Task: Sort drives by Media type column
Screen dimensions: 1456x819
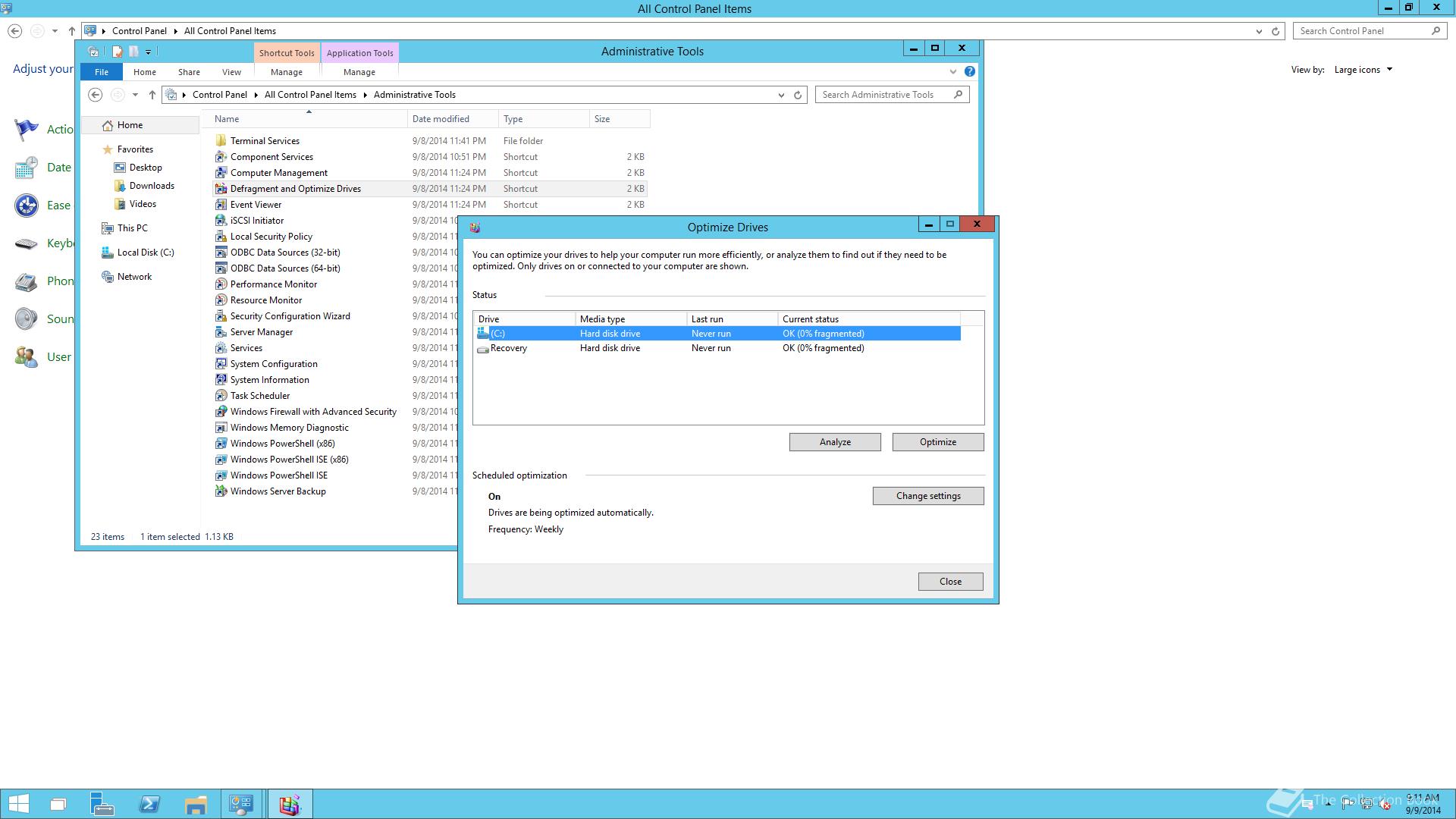Action: [x=630, y=319]
